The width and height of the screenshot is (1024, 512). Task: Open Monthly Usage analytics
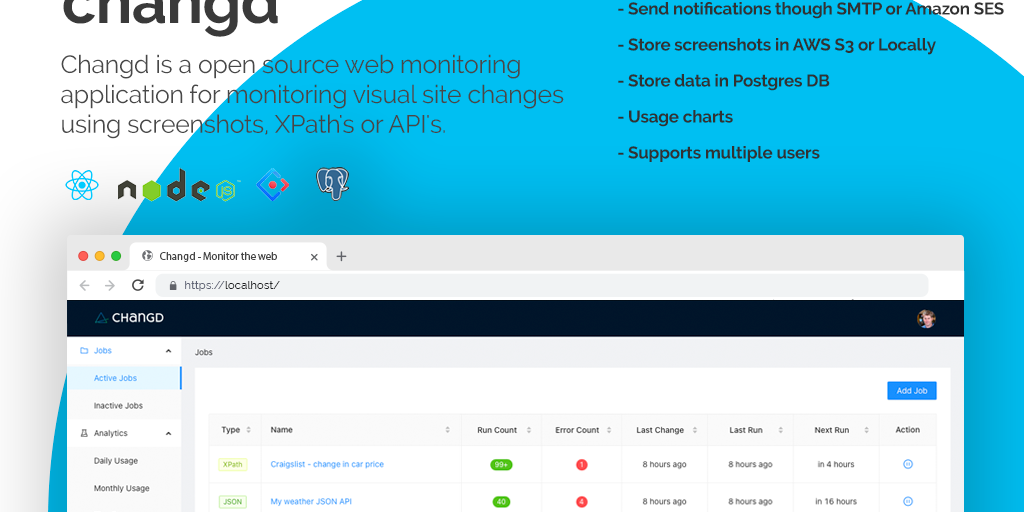[124, 488]
